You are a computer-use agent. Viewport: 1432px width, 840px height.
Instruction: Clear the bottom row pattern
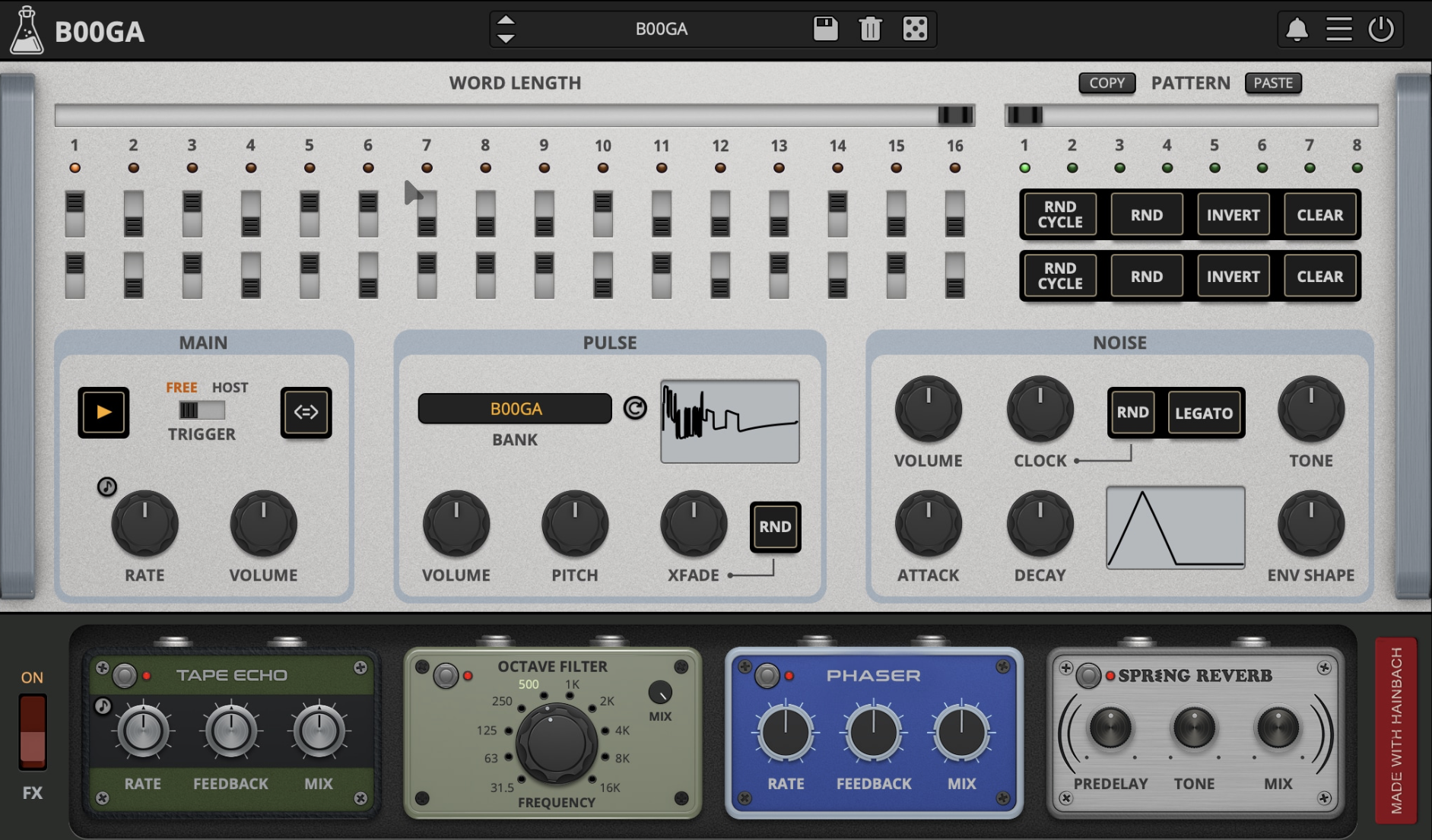1320,276
